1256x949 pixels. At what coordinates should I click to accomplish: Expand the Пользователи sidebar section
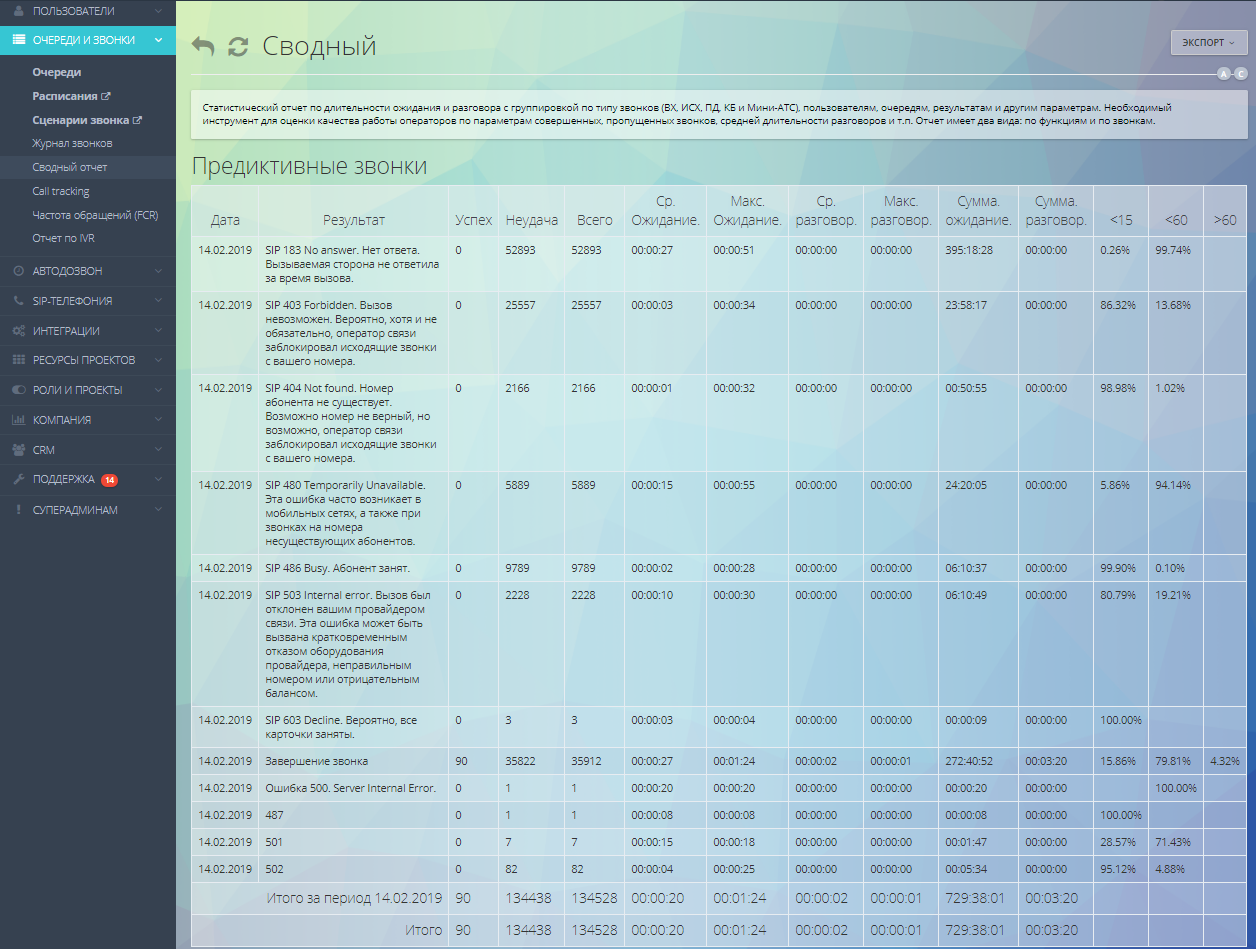[x=88, y=11]
